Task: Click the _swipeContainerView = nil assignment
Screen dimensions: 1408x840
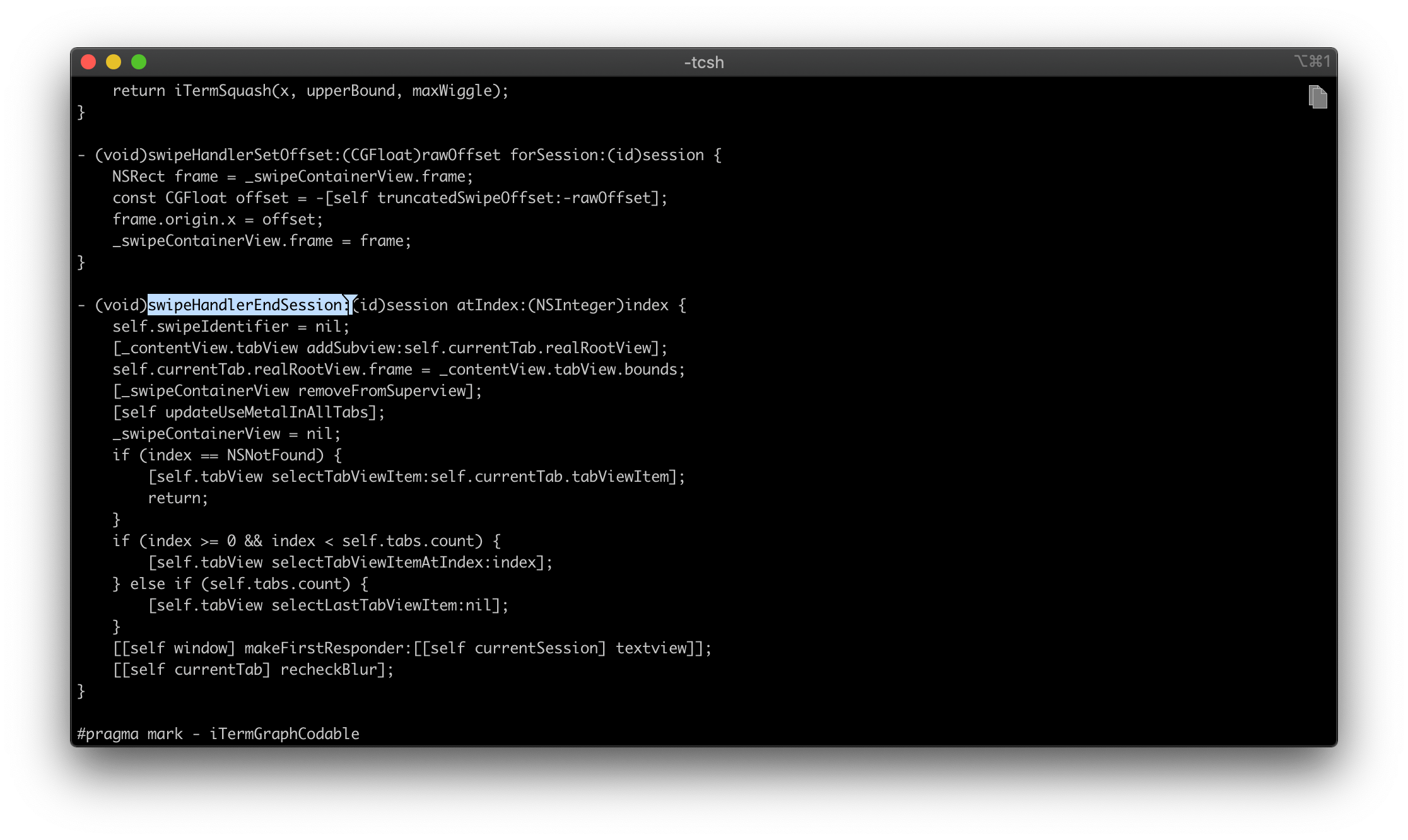Action: click(226, 433)
